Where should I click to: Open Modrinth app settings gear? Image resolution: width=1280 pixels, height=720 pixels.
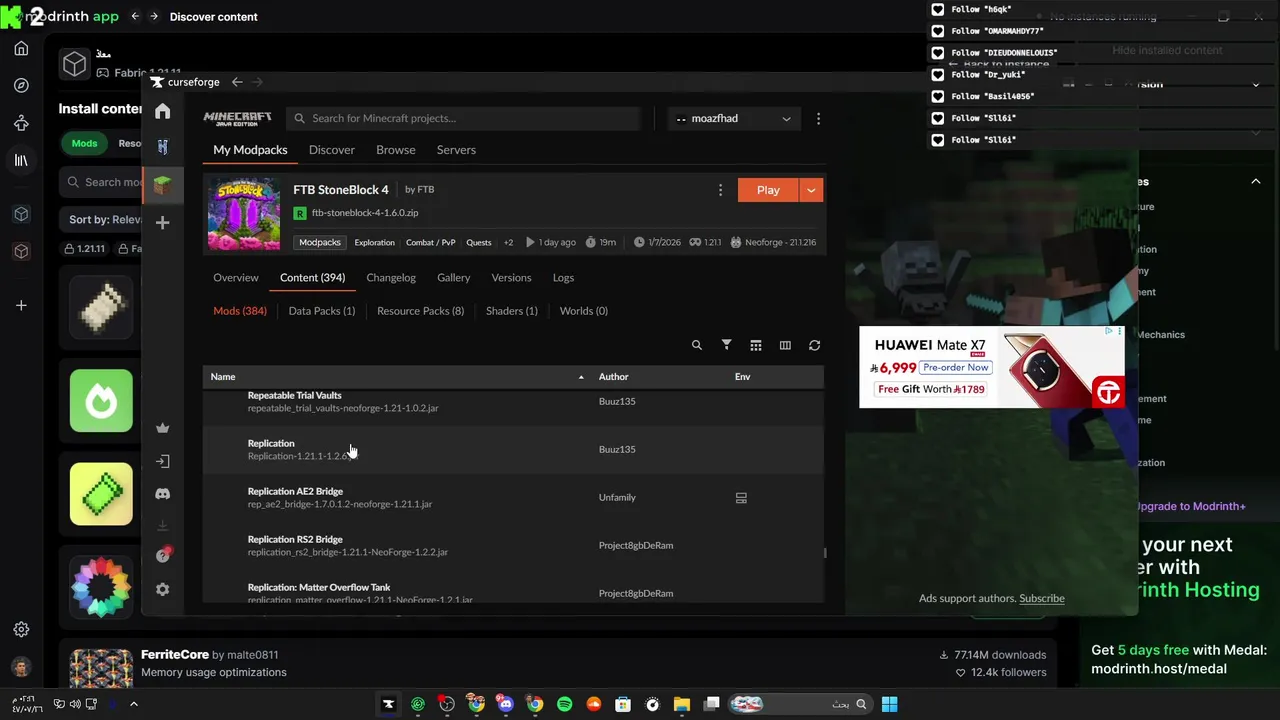21,629
